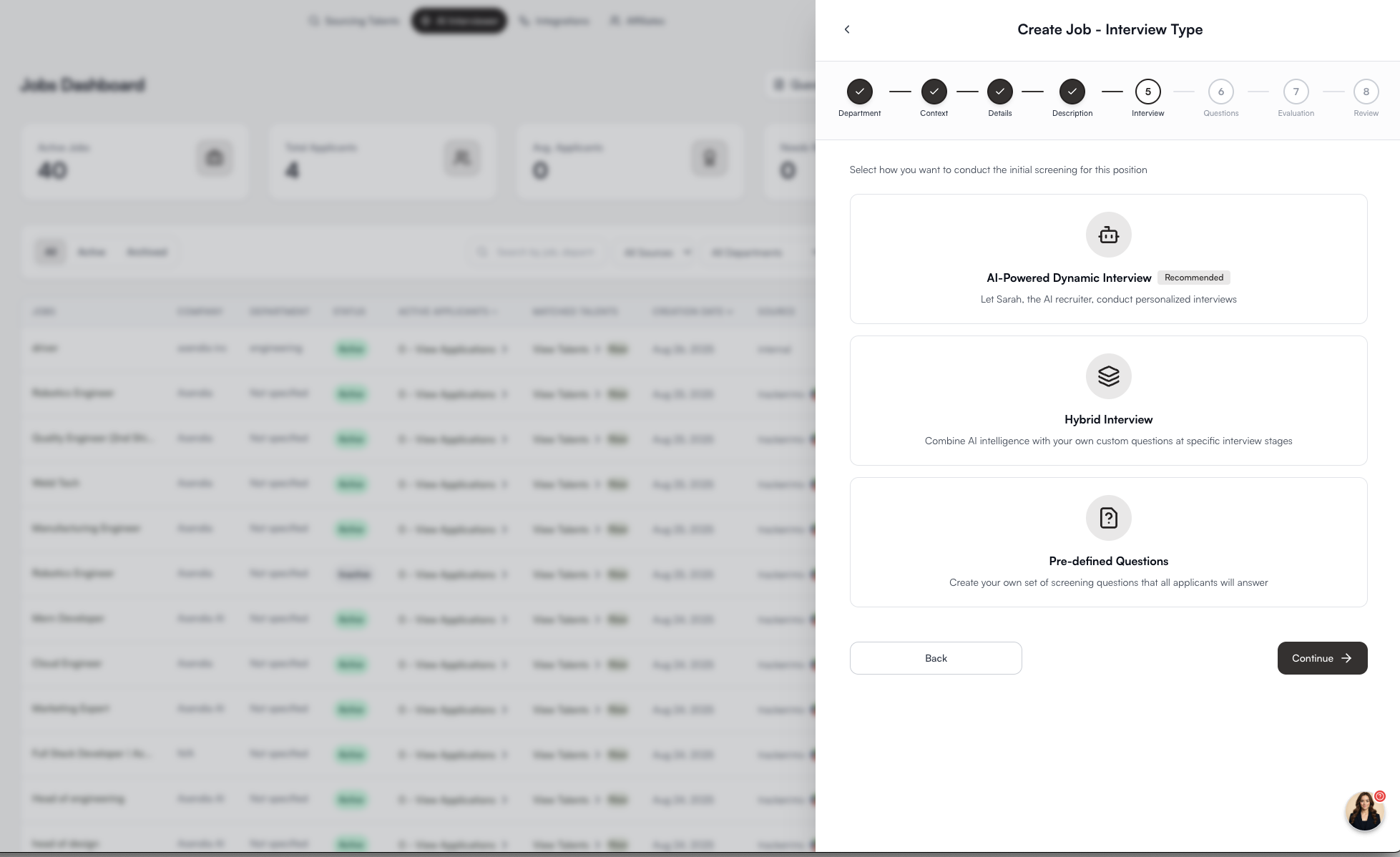
Task: Open the Sarah assistant avatar chat
Action: point(1364,811)
